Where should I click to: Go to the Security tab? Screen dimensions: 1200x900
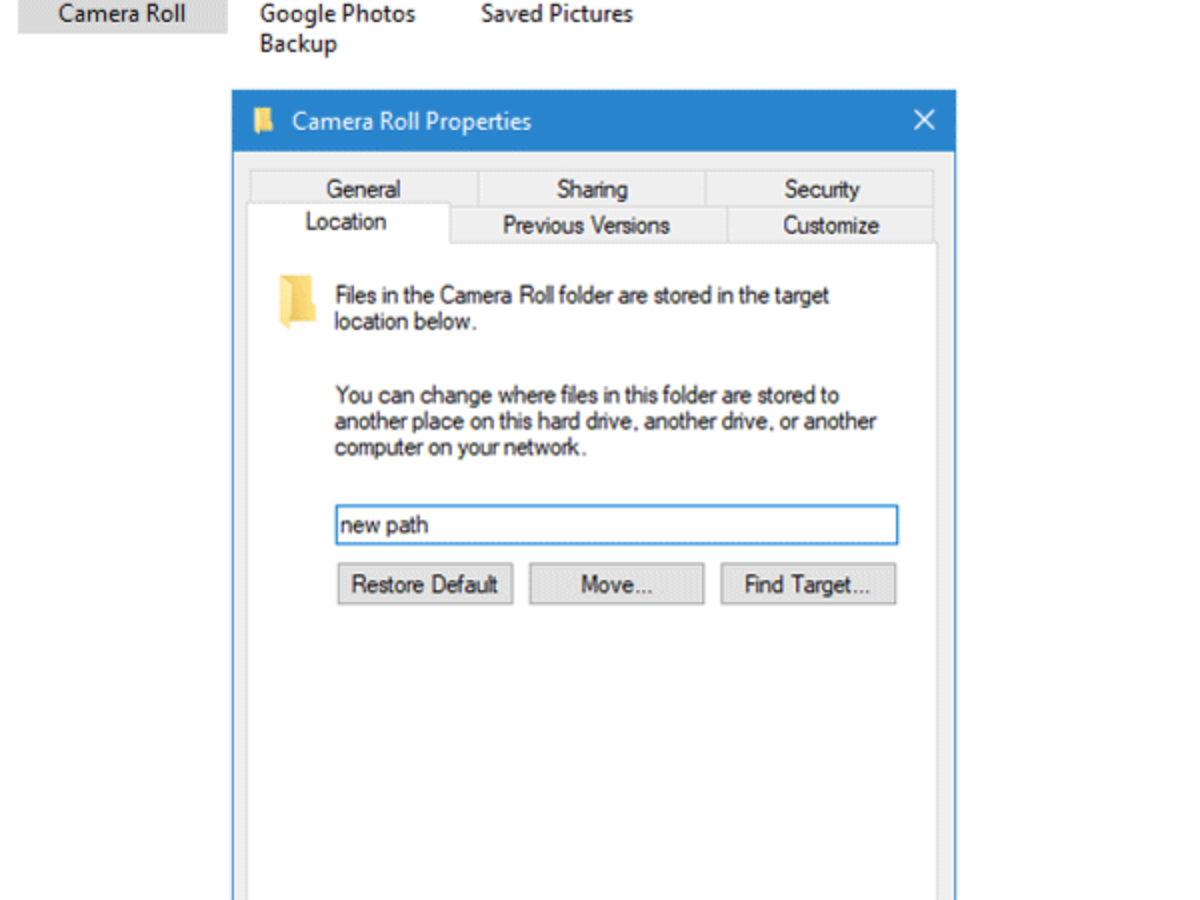(821, 189)
